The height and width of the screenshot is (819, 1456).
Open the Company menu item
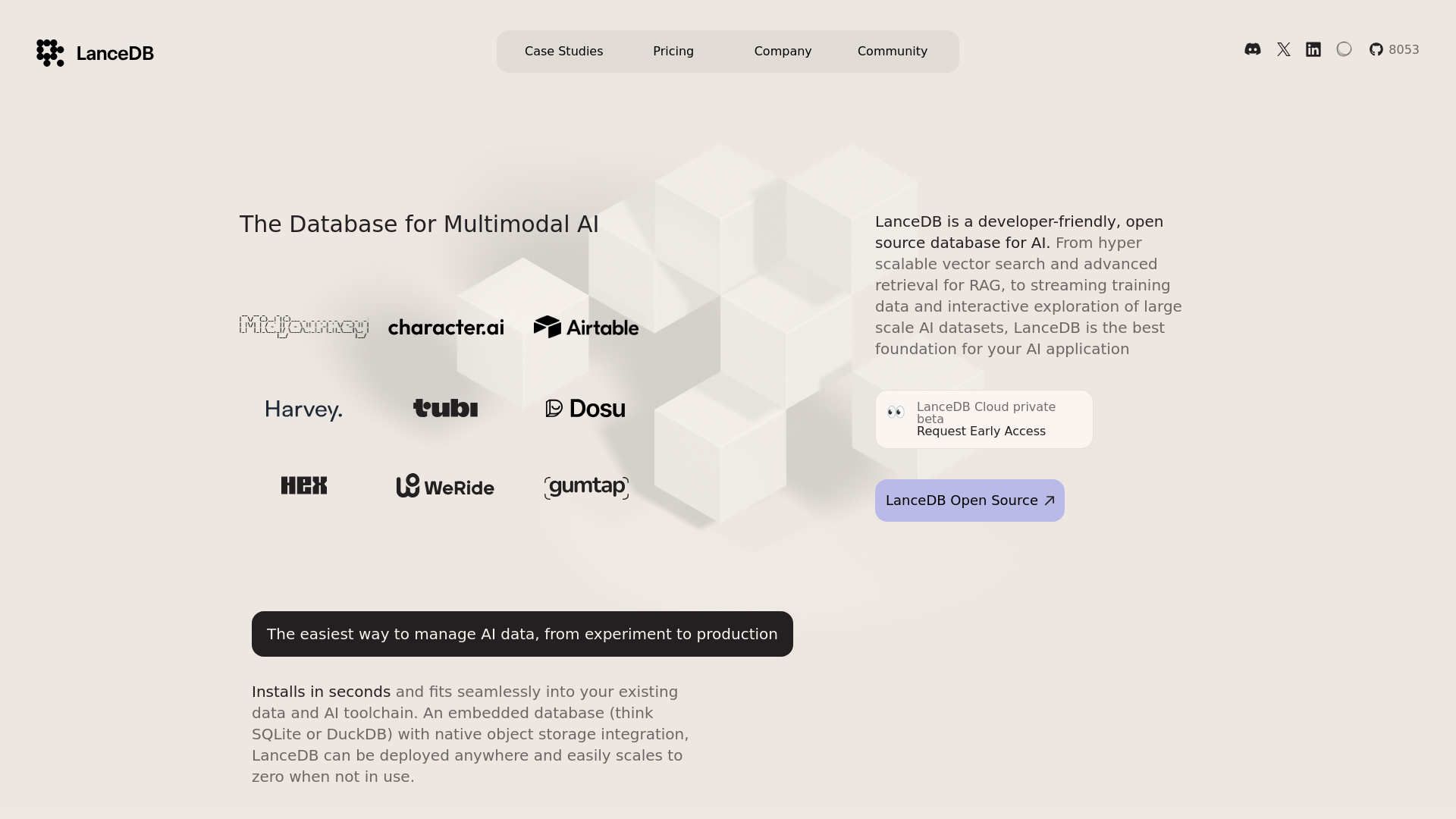pos(783,51)
